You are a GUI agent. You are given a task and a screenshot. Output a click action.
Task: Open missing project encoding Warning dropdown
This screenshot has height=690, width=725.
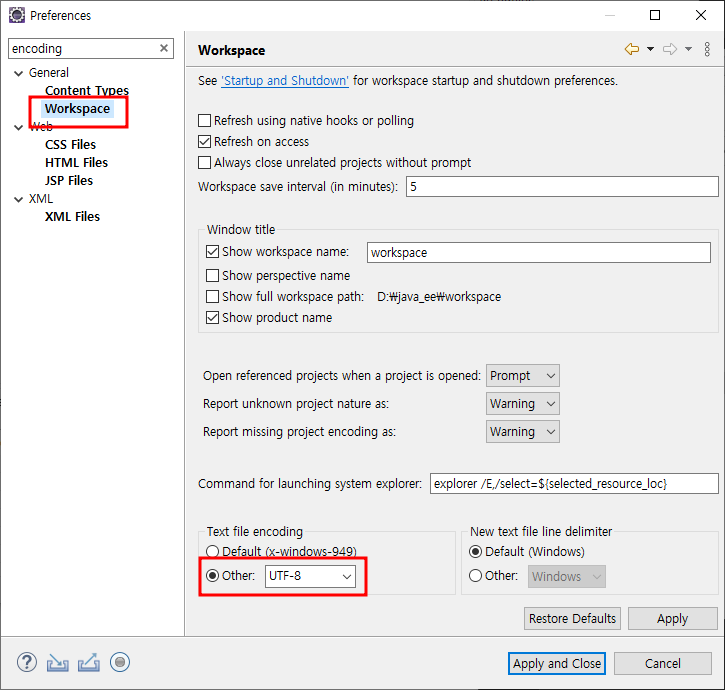point(522,431)
